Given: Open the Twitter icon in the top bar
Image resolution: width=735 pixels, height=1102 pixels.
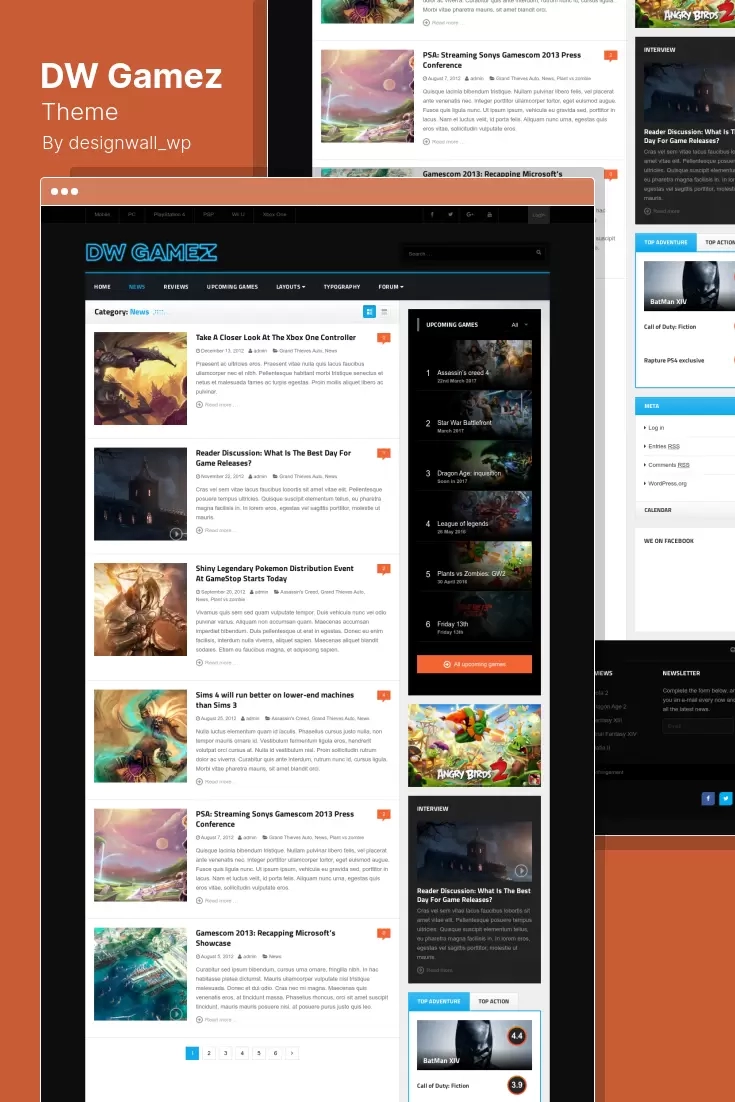Looking at the screenshot, I should coord(450,214).
